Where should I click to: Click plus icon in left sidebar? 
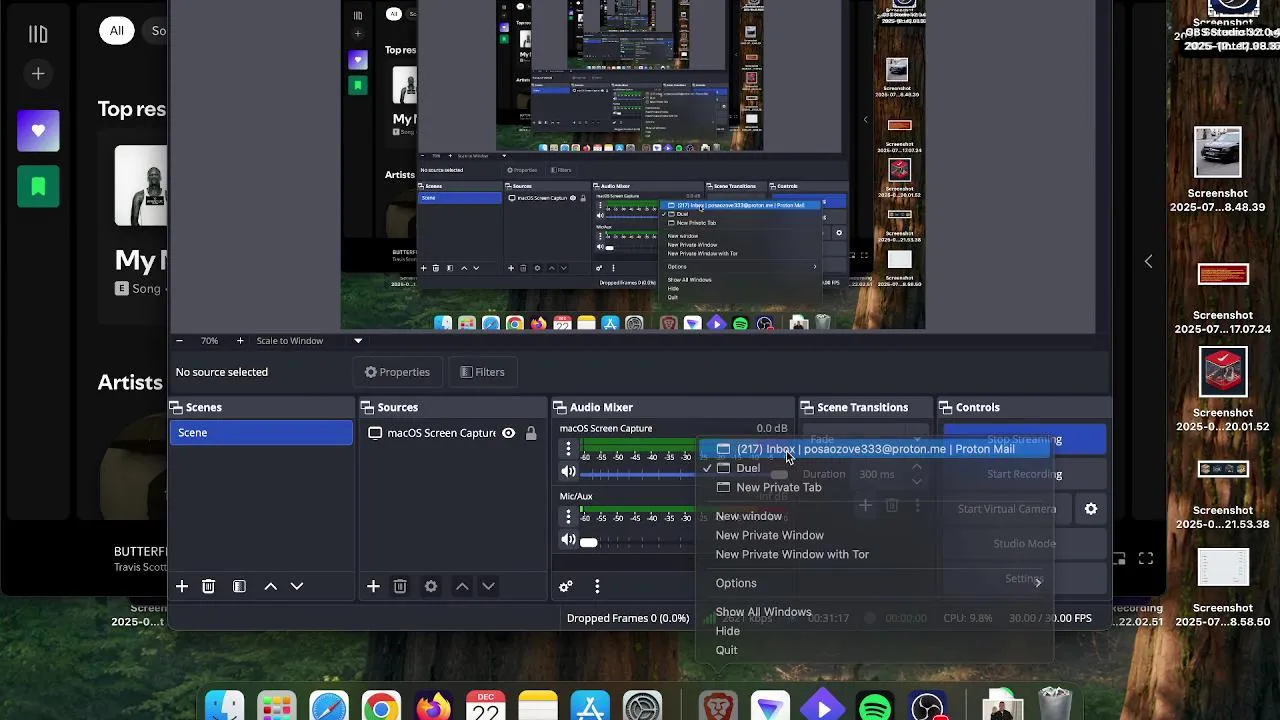coord(38,73)
